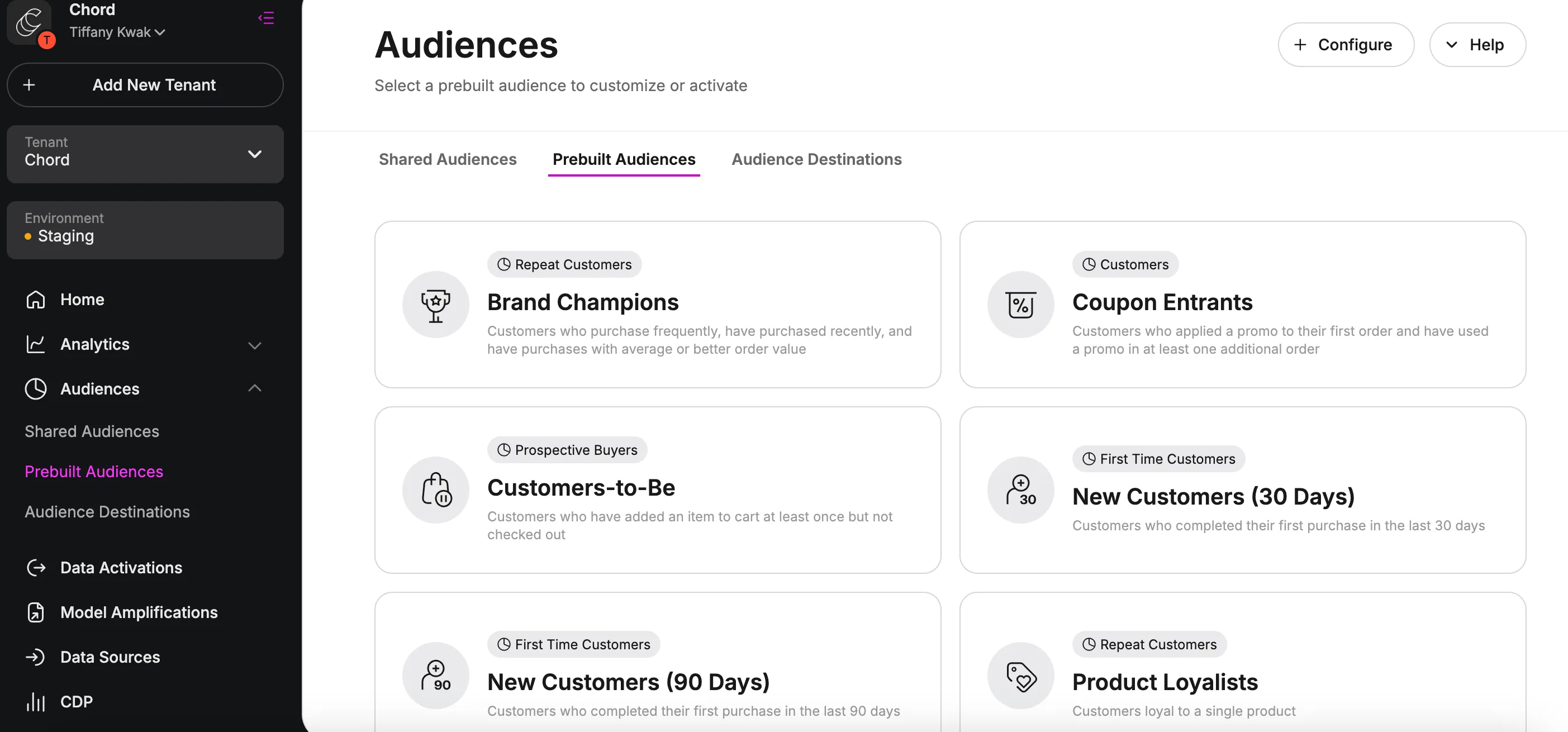Click the Environment Staging selector
Screen dimensions: 1568x732
point(145,230)
